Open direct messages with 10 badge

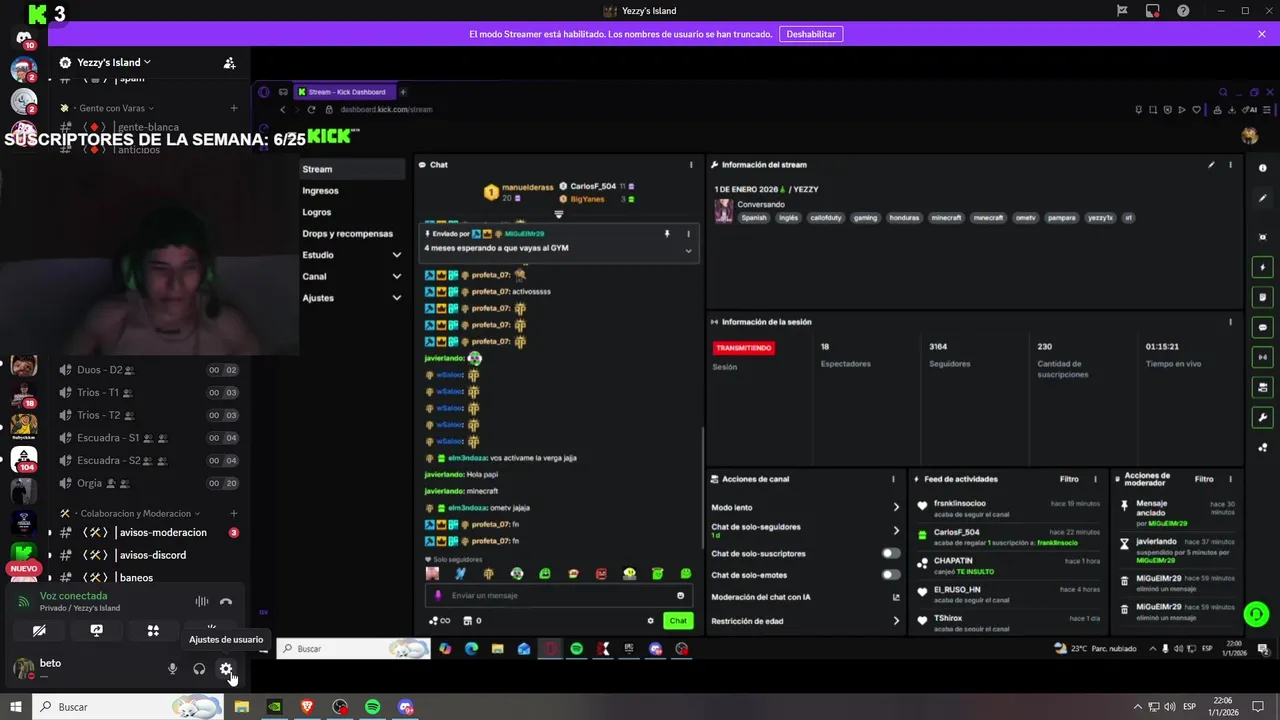(24, 38)
